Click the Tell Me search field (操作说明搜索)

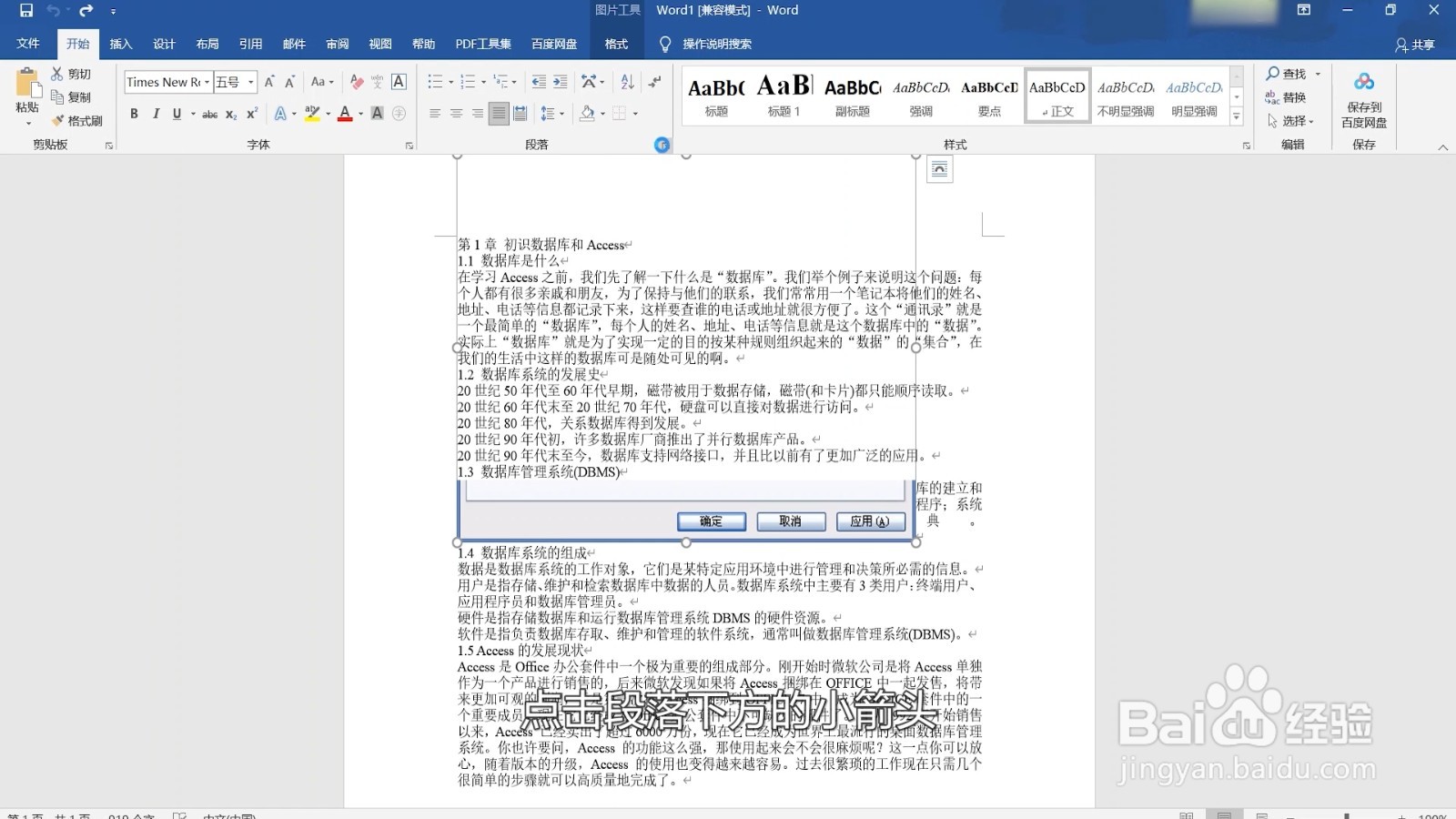(717, 44)
